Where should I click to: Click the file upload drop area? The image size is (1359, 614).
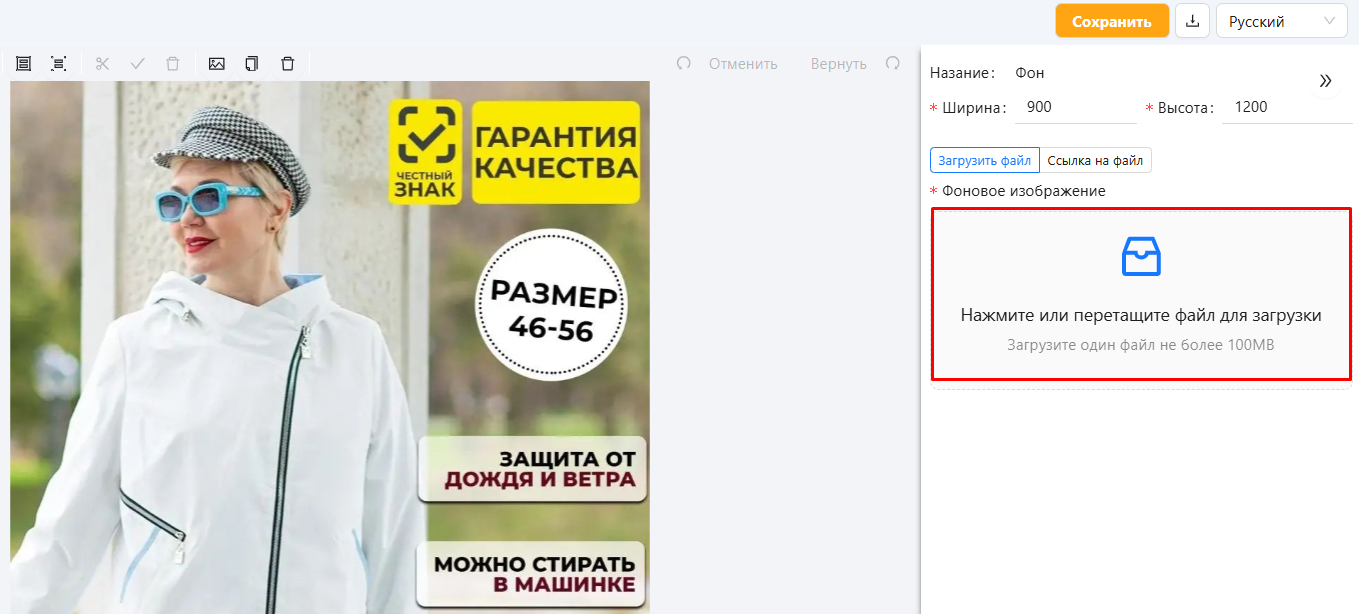1141,294
